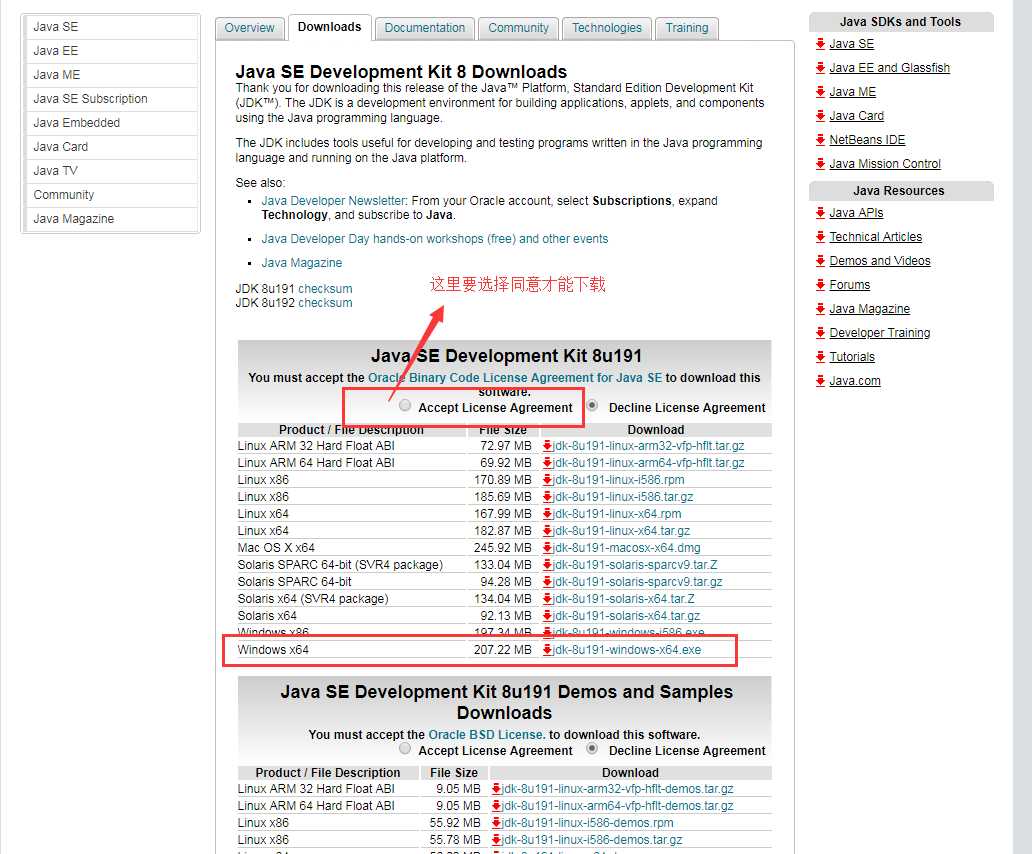Open Community in the left navigation menu

(111, 195)
